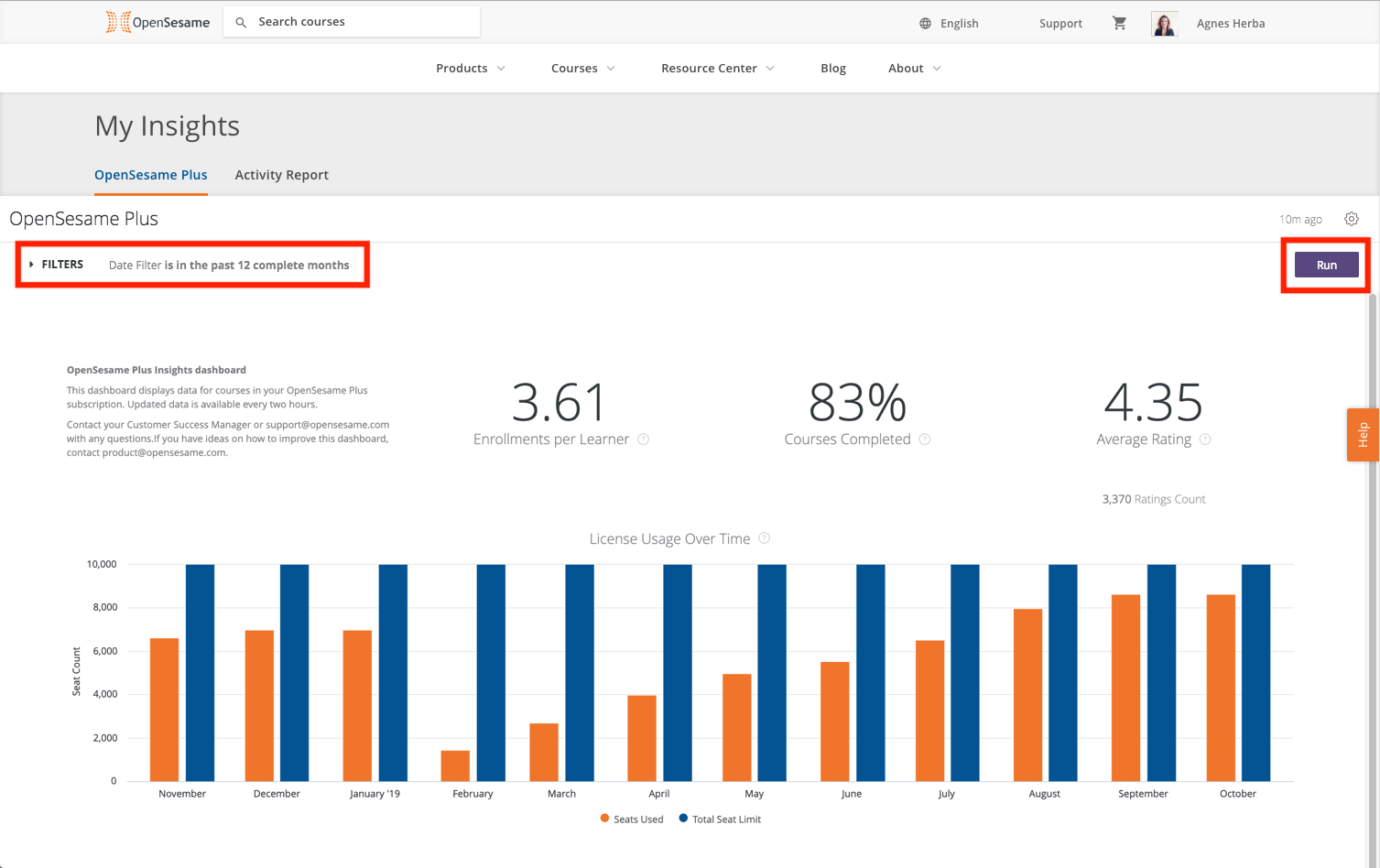Click the 83% courses completed value
1380x868 pixels.
[x=858, y=402]
